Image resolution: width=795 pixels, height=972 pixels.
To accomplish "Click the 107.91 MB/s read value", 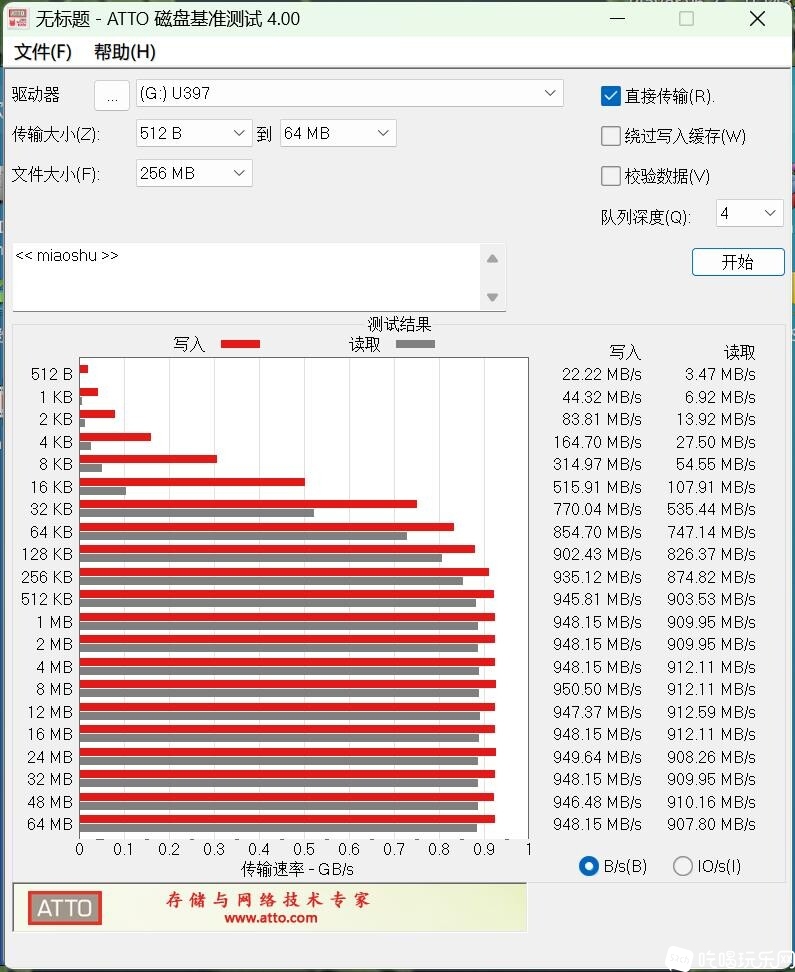I will click(x=711, y=487).
